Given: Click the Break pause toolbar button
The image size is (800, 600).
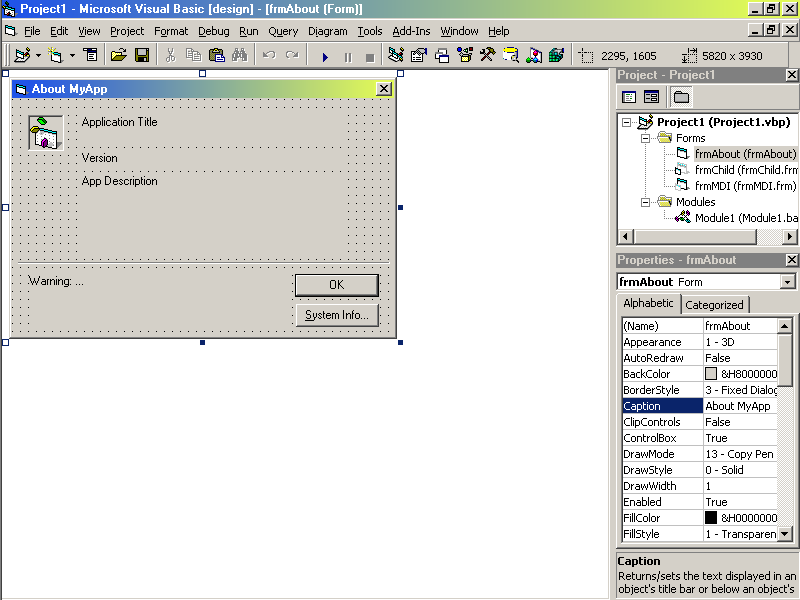Looking at the screenshot, I should (348, 57).
